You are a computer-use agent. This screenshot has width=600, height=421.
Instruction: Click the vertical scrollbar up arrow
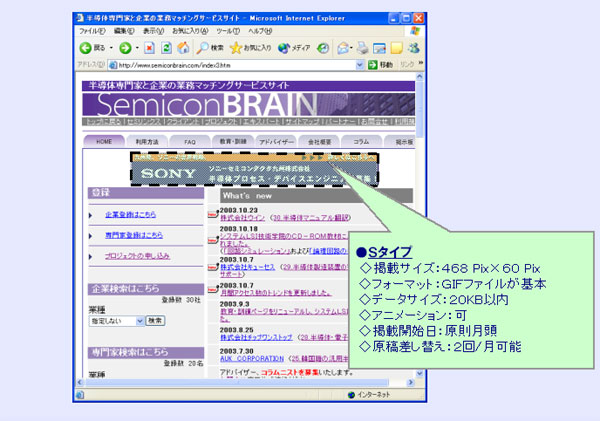pos(420,77)
